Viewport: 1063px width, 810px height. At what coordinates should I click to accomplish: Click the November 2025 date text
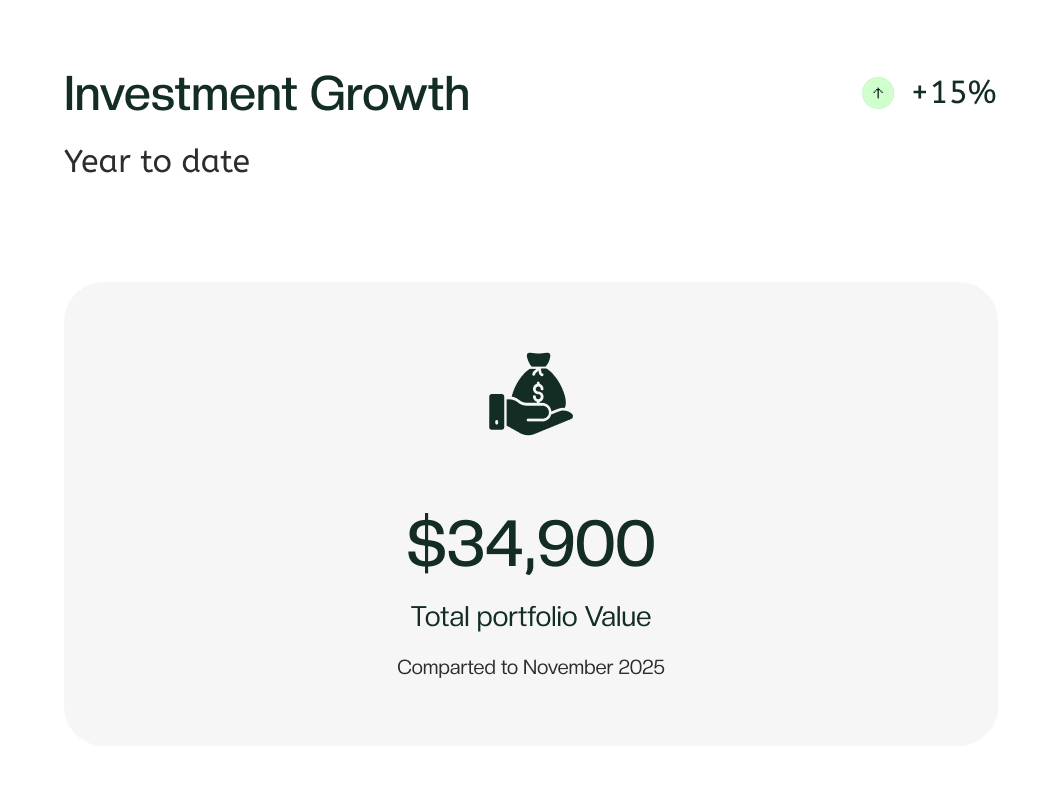tap(594, 667)
